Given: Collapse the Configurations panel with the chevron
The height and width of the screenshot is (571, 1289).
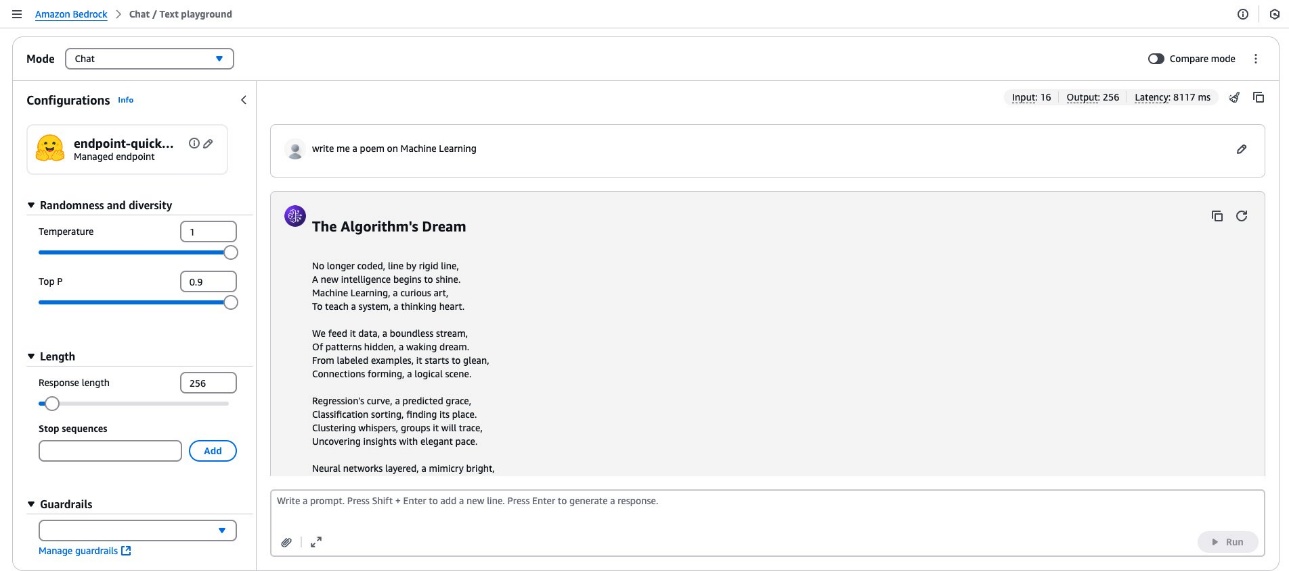Looking at the screenshot, I should click(x=243, y=100).
